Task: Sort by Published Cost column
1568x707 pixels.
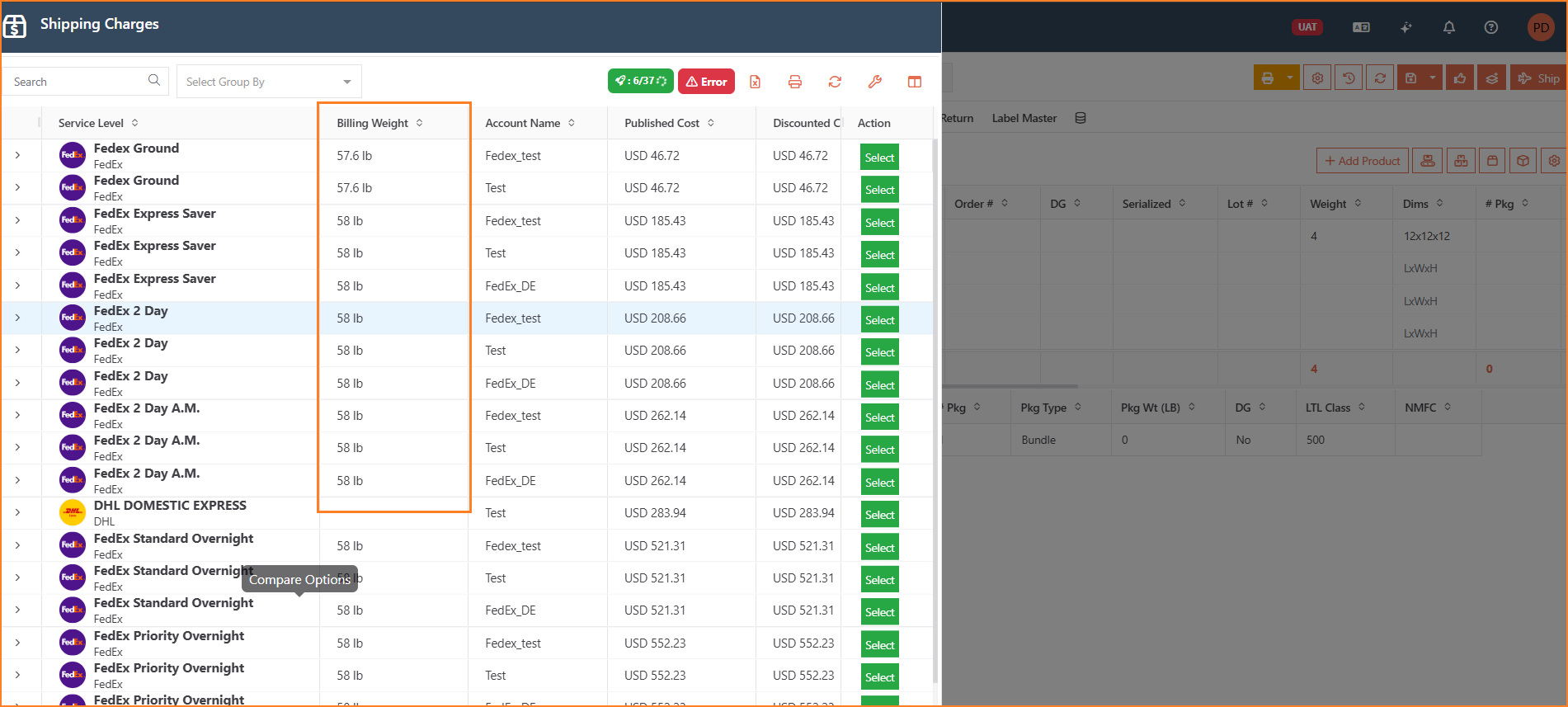Action: pyautogui.click(x=711, y=123)
